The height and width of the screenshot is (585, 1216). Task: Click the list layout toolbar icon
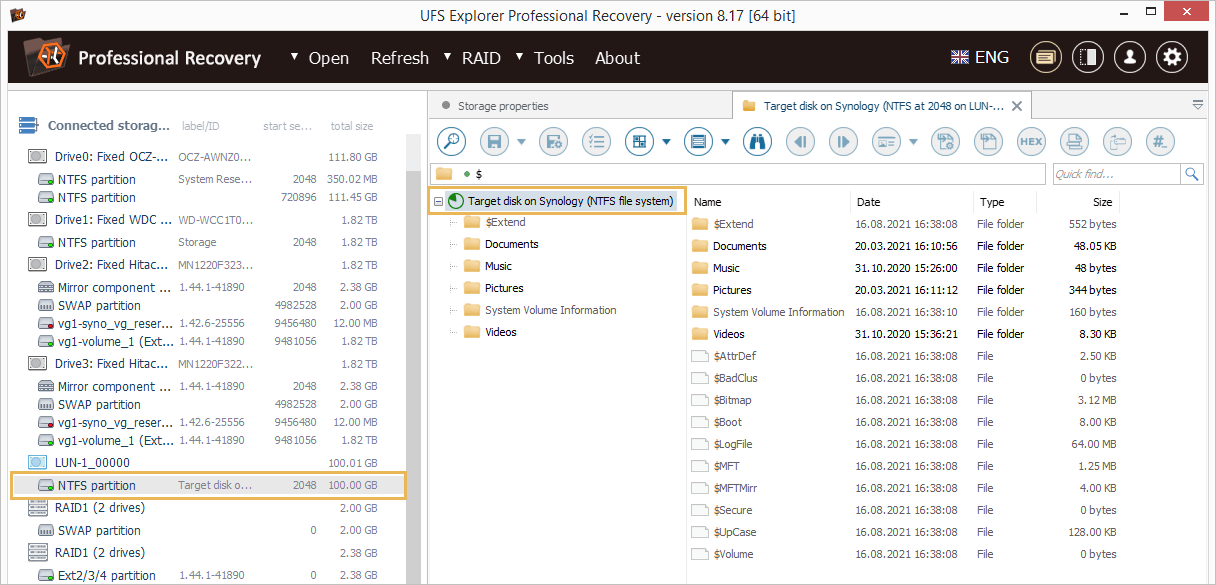pos(699,142)
